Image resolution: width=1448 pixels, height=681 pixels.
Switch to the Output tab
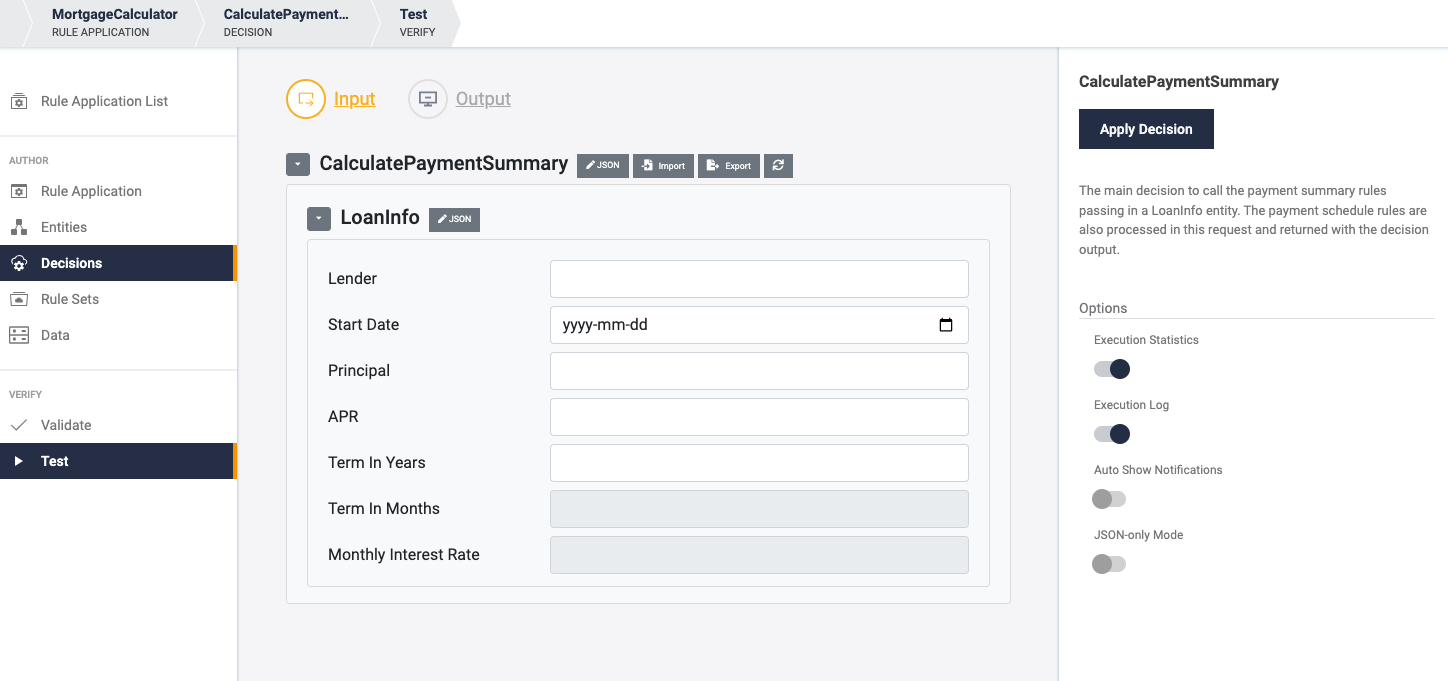[483, 99]
